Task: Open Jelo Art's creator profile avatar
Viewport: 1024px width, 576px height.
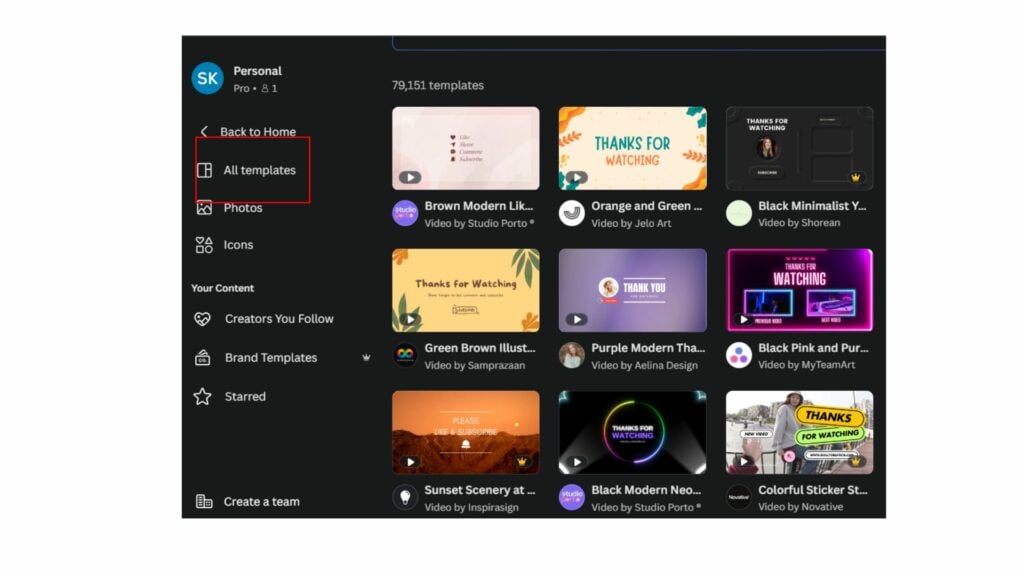Action: [x=571, y=214]
